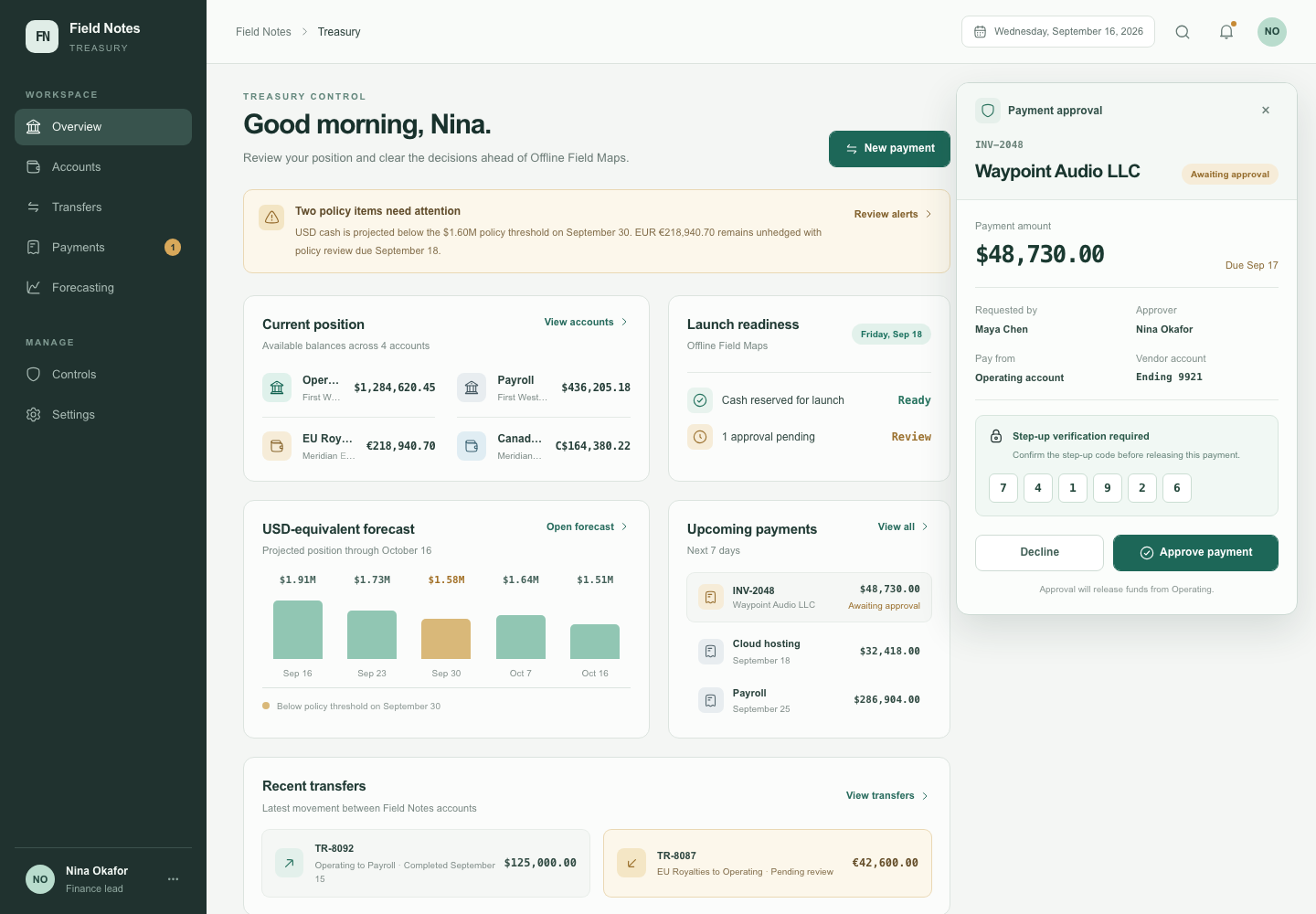Image resolution: width=1316 pixels, height=914 pixels.
Task: Open Accounts in the sidebar
Action: [x=103, y=167]
